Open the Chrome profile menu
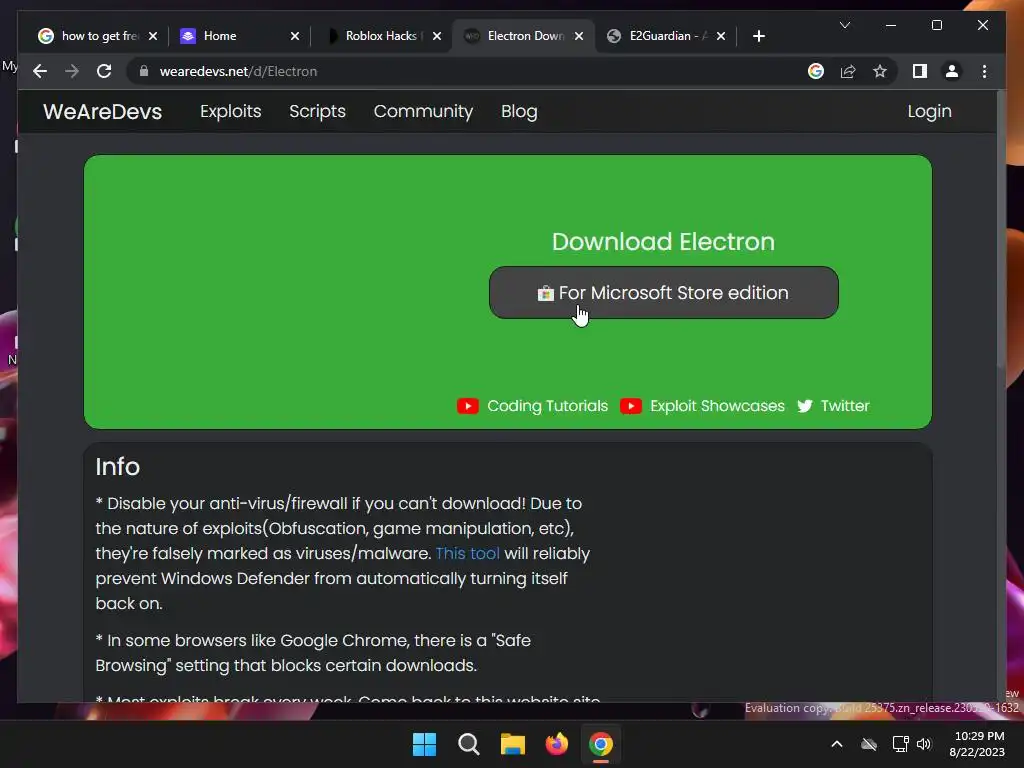Screen dimensions: 1024x768 [952, 71]
